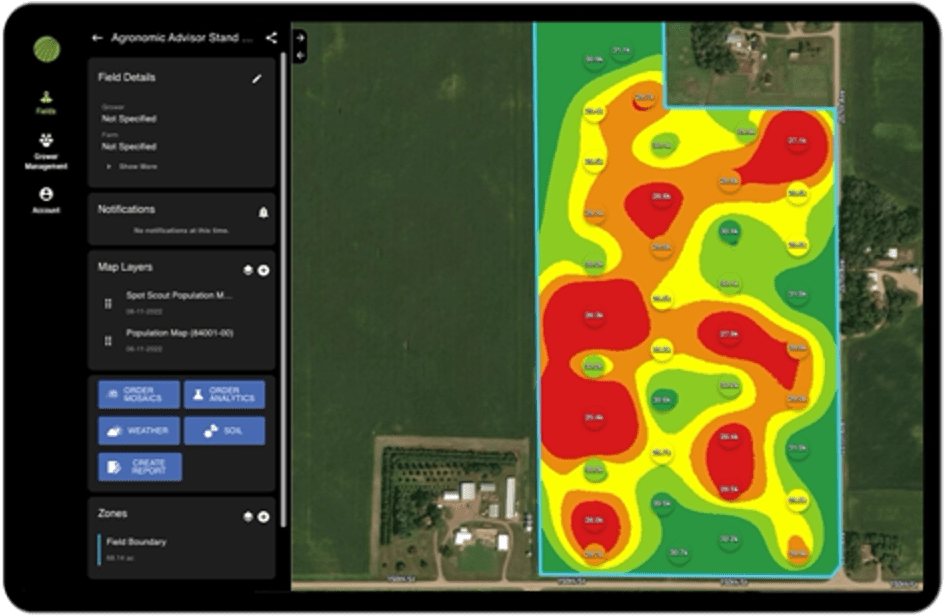Add a new map layer

pos(264,270)
